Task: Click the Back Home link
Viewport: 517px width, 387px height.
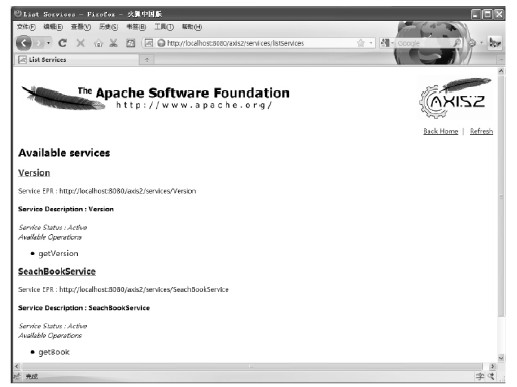Action: 441,131
